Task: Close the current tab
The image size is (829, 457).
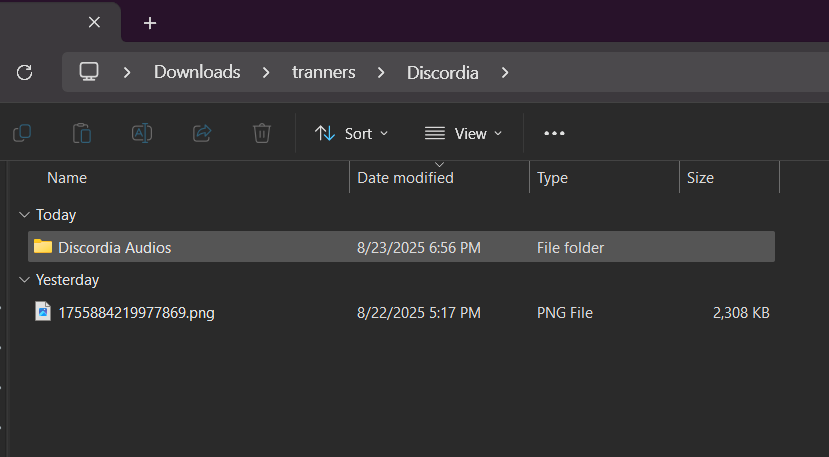Action: pos(94,22)
